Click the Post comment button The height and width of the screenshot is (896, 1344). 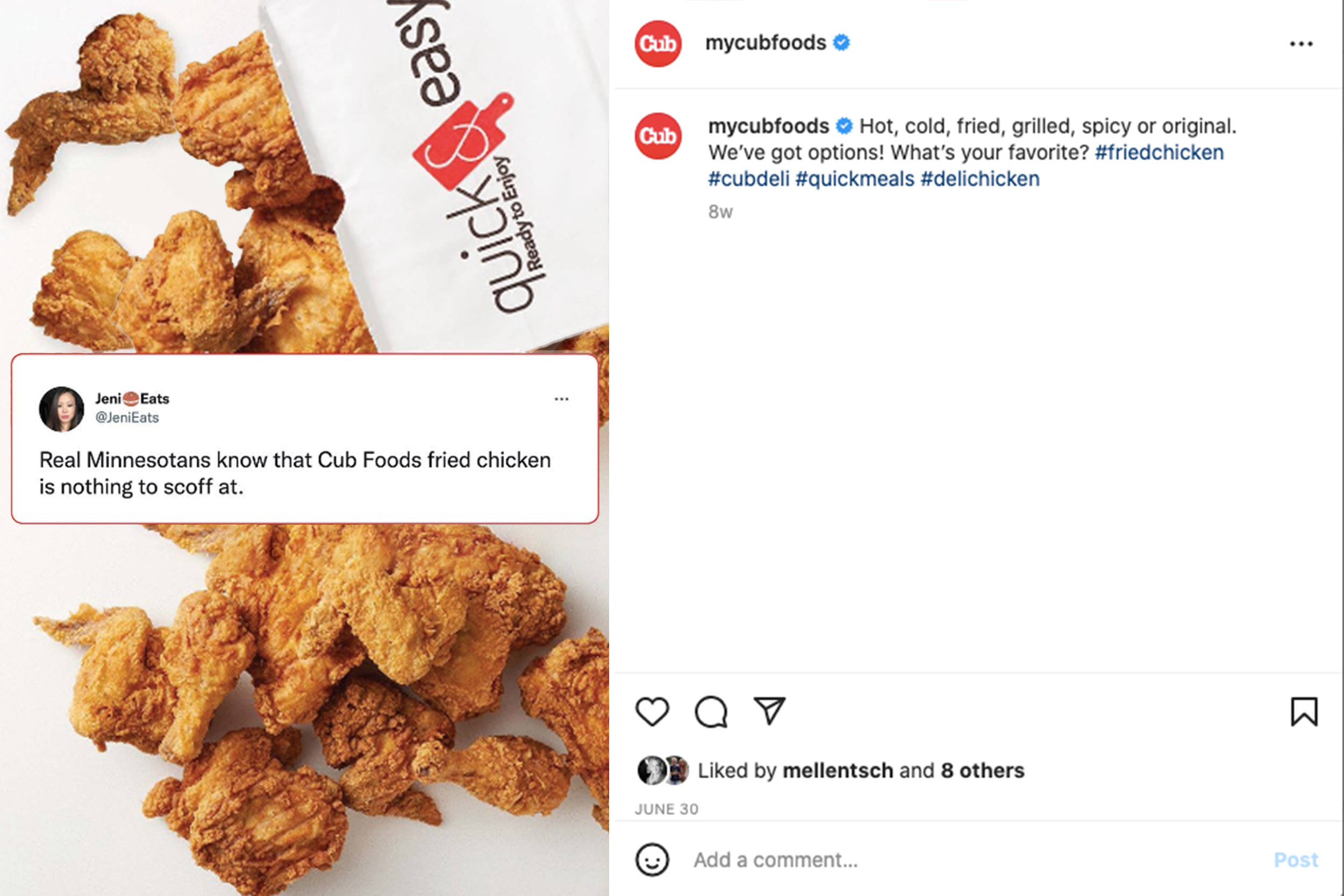pyautogui.click(x=1296, y=859)
